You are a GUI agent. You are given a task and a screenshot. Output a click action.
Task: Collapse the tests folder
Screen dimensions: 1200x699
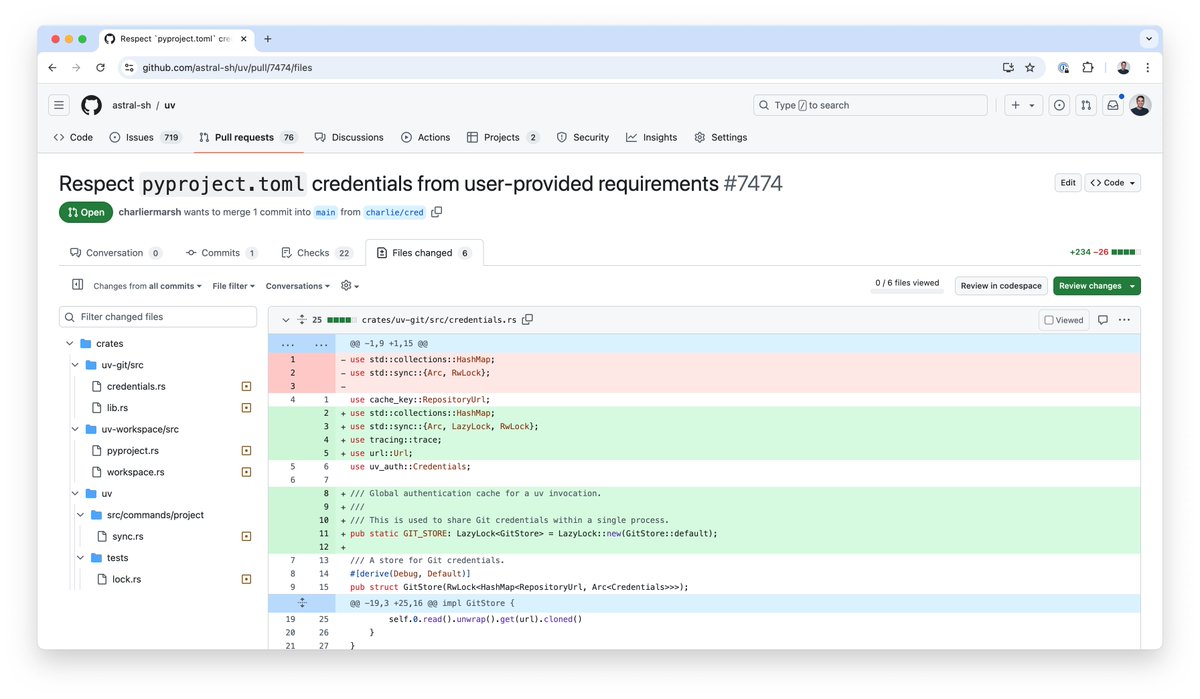point(82,558)
